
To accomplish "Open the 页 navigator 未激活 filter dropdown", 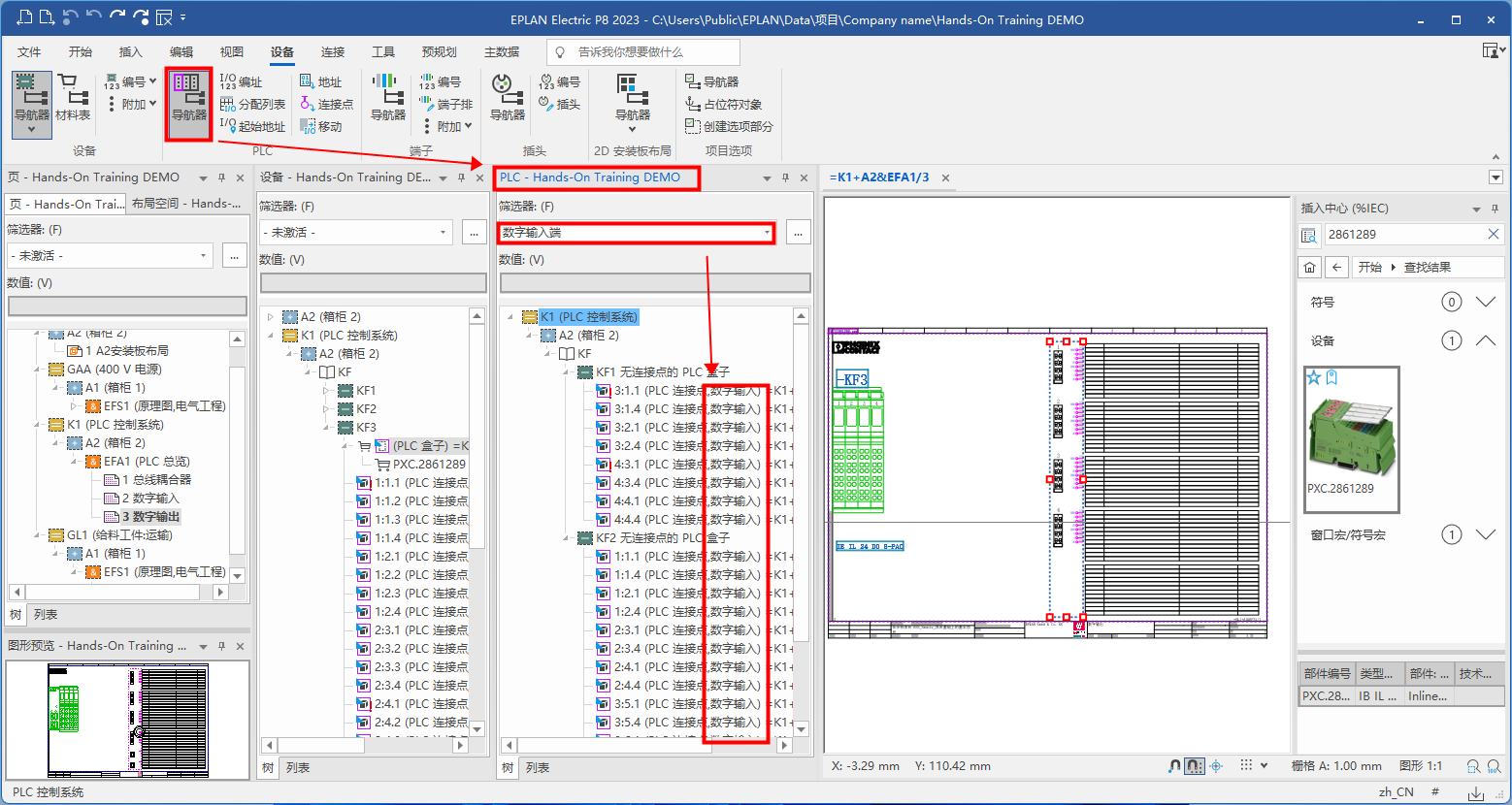I will (204, 255).
